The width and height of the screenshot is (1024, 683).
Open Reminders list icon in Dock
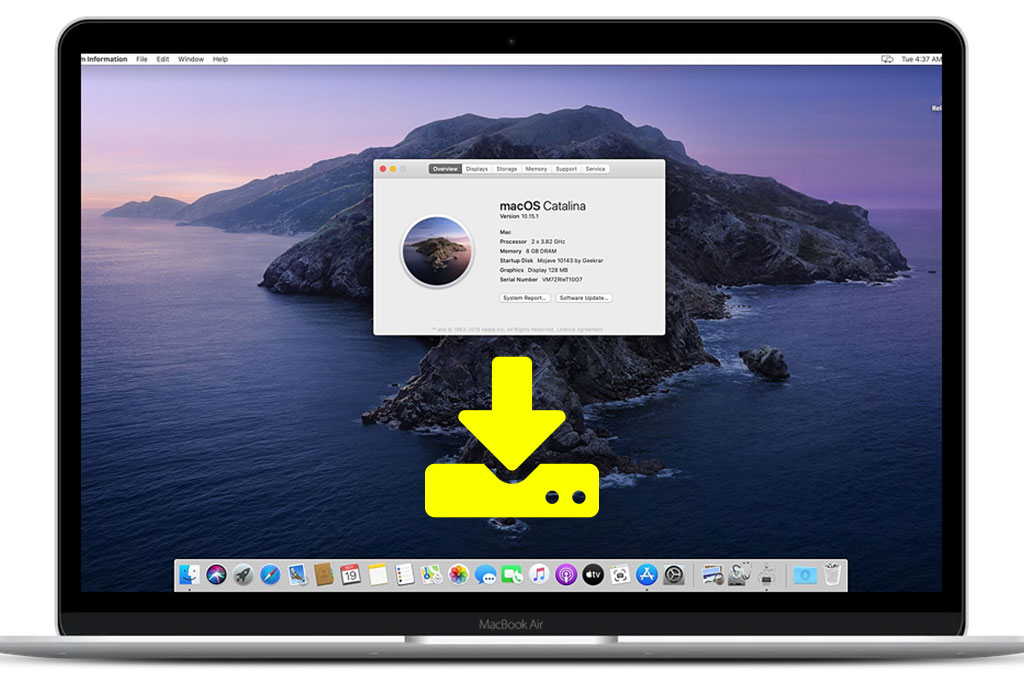point(404,575)
